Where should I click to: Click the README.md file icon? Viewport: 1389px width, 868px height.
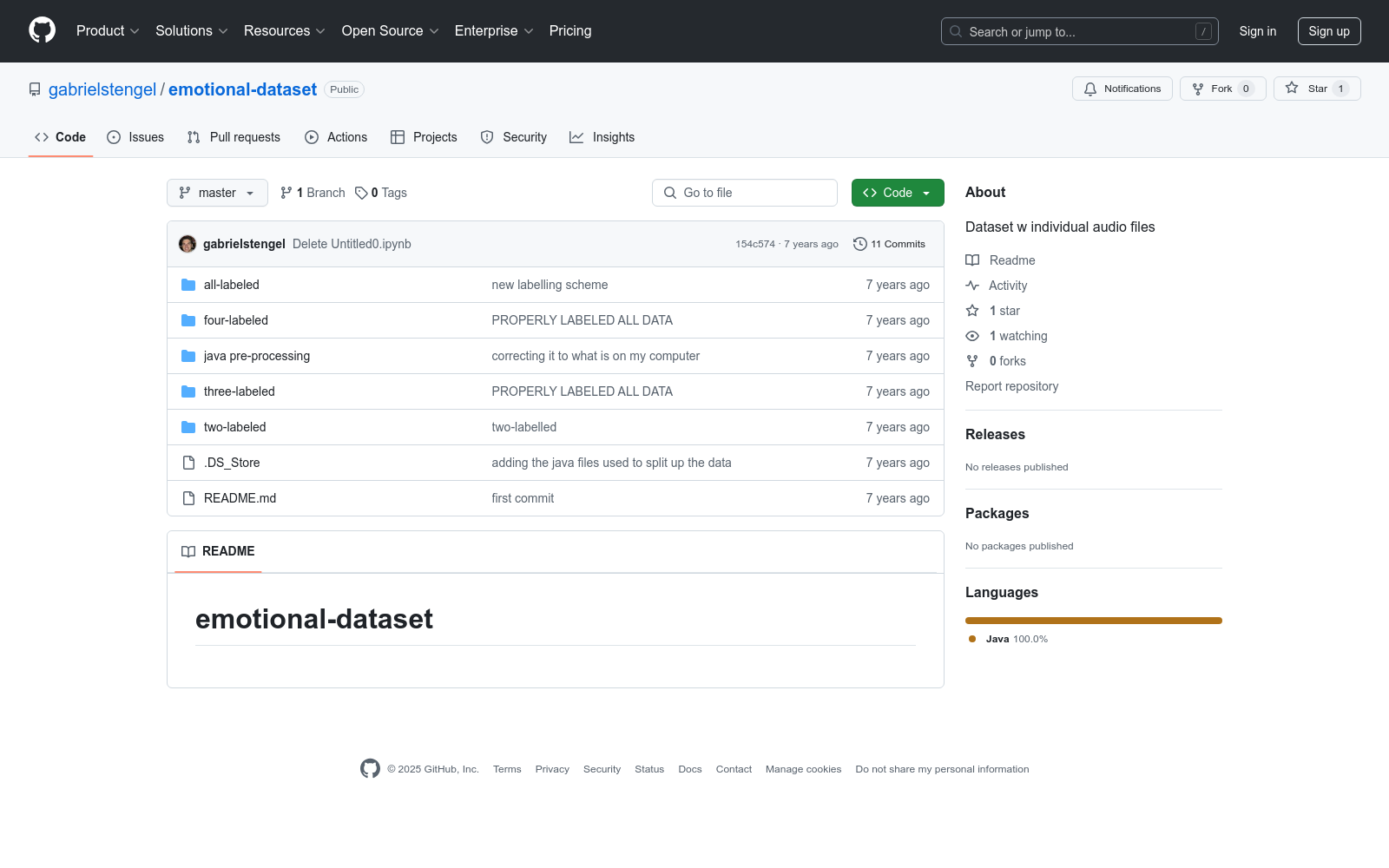pyautogui.click(x=188, y=498)
